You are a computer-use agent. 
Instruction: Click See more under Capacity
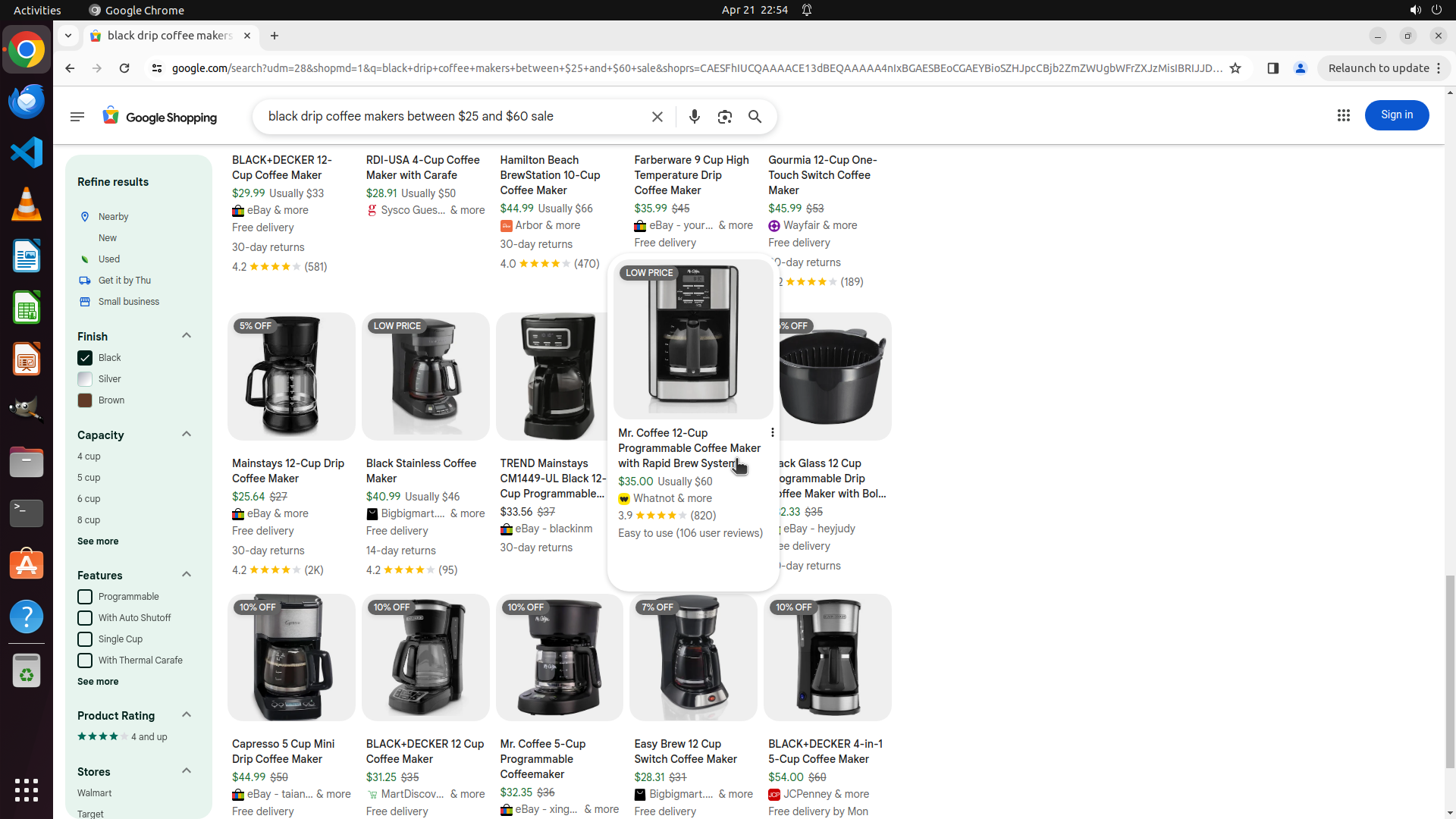98,541
